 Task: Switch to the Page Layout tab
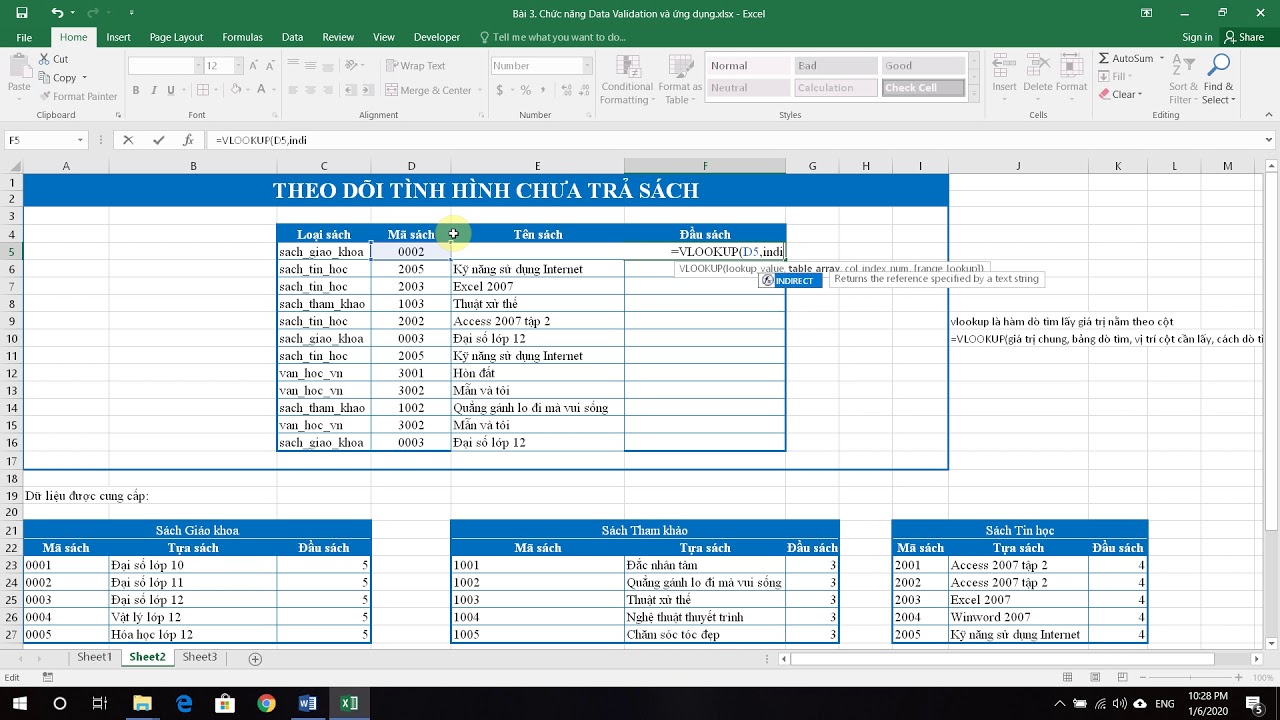pyautogui.click(x=176, y=37)
